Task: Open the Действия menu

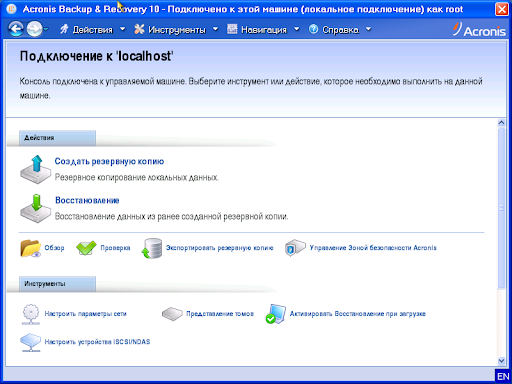Action: pyautogui.click(x=93, y=30)
